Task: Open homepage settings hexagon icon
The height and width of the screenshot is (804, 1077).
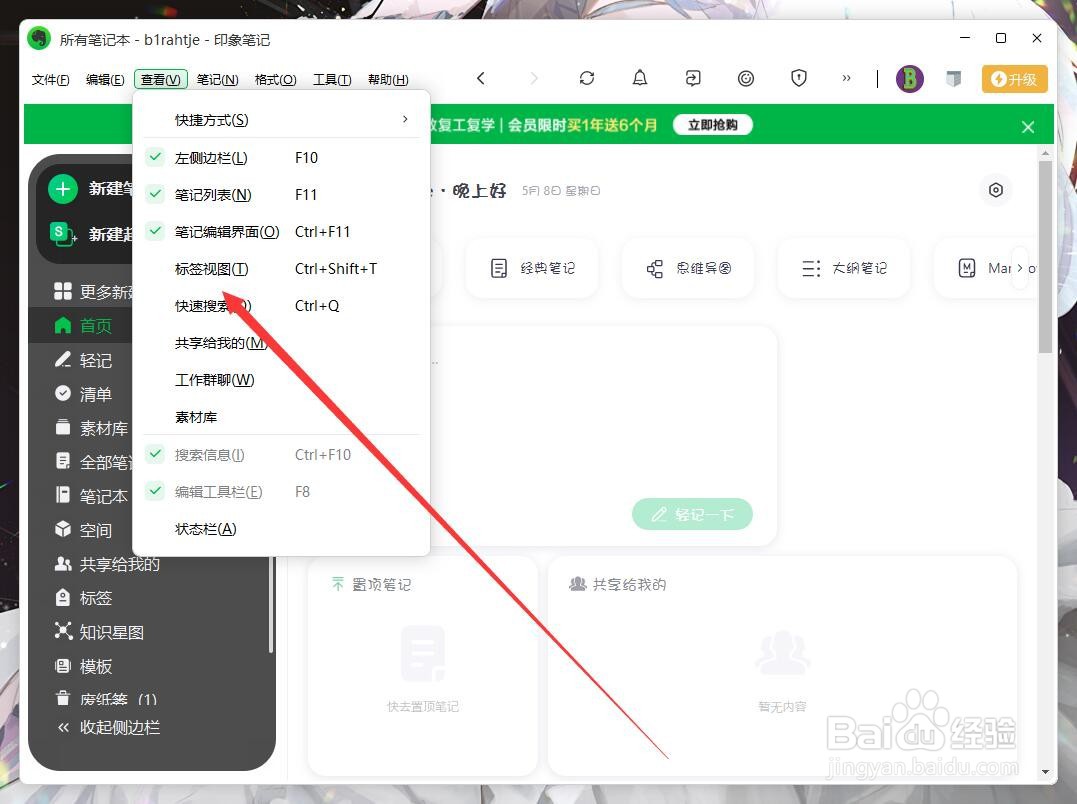Action: 996,190
